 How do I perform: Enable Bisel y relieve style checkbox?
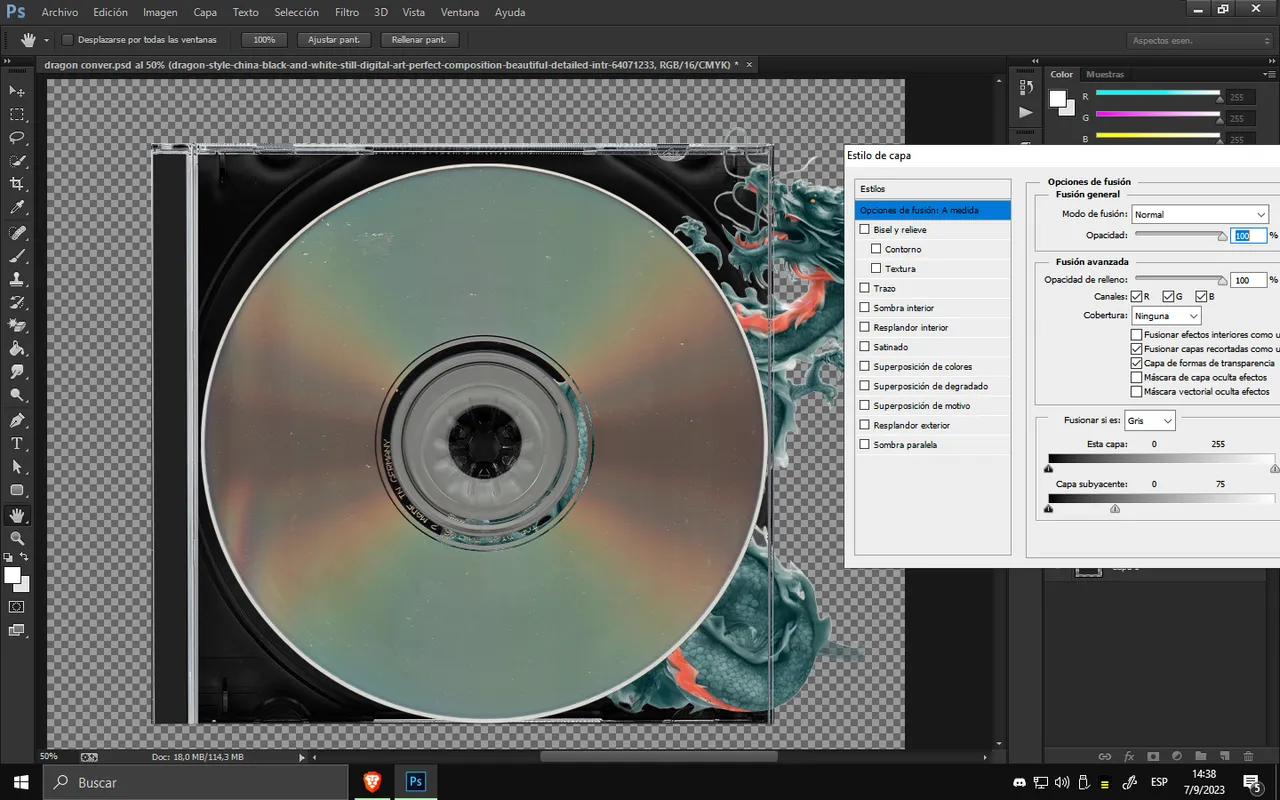pyautogui.click(x=865, y=230)
